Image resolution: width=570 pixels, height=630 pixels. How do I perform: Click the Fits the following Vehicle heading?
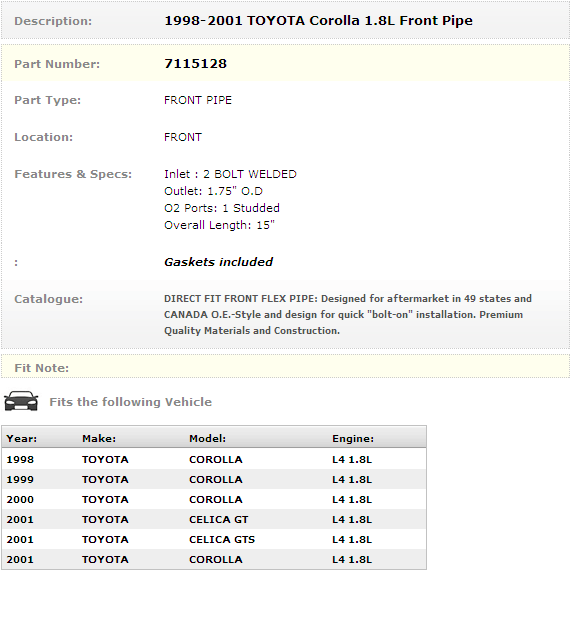point(131,402)
